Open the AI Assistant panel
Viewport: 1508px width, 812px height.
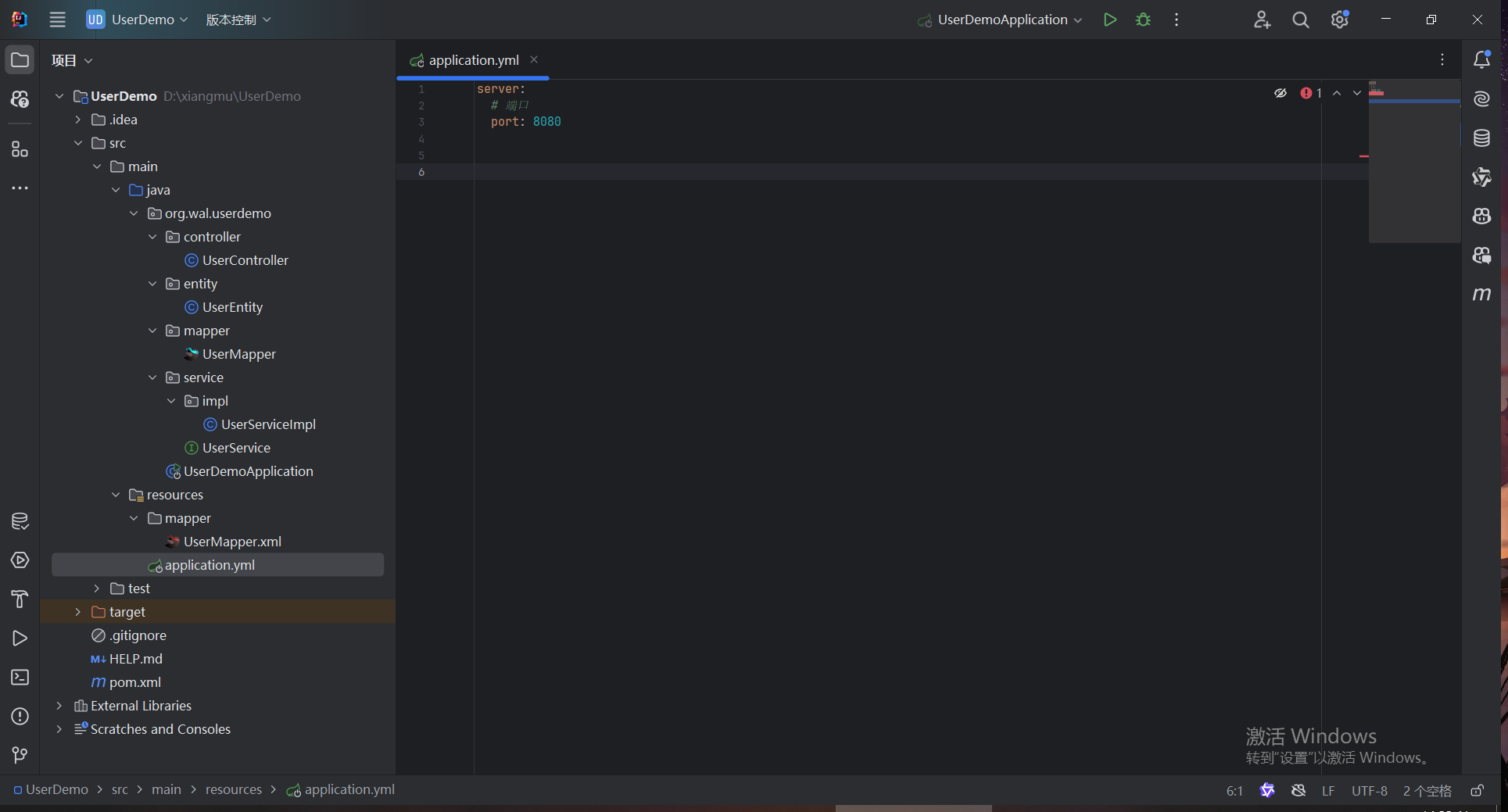click(x=1481, y=98)
